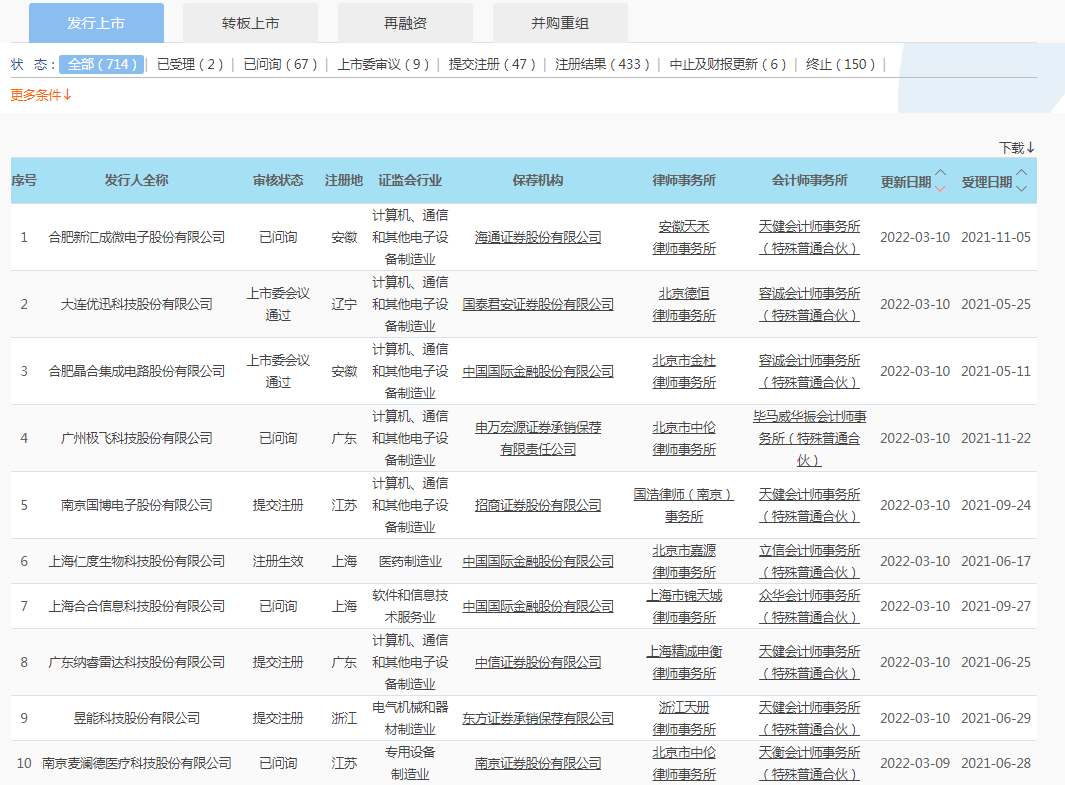
Task: Open 海通证券股份有限公司 sponsor link
Action: point(538,238)
